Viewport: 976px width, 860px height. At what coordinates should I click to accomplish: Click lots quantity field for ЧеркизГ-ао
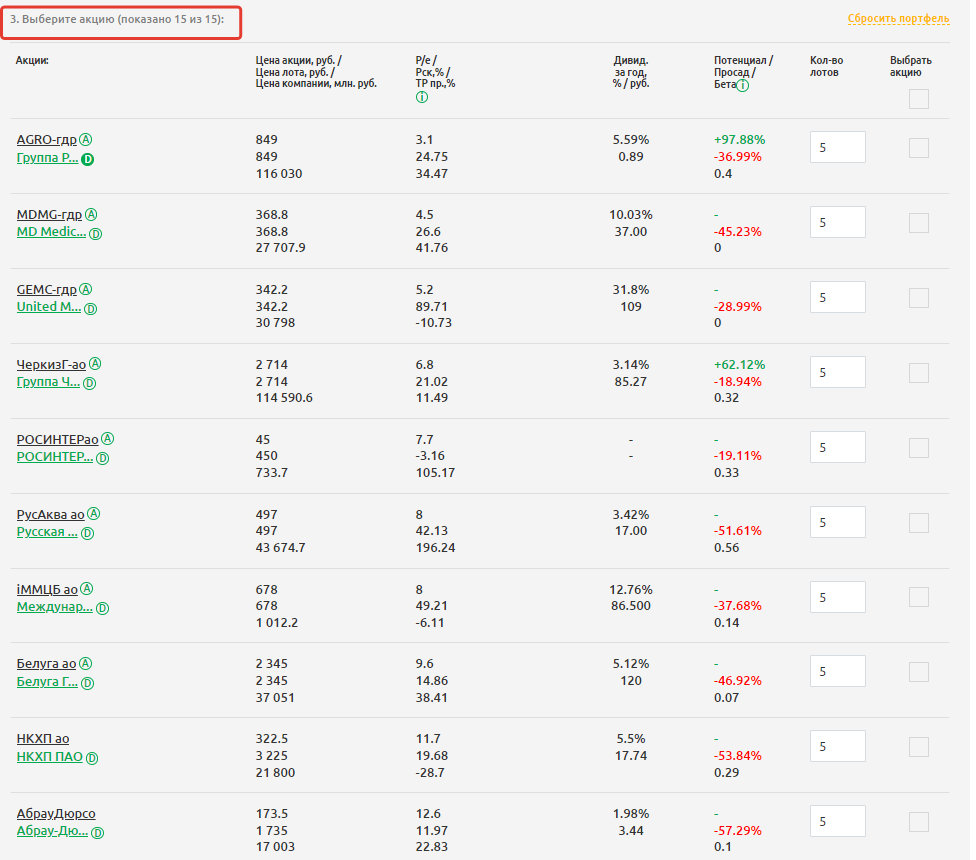tap(836, 372)
